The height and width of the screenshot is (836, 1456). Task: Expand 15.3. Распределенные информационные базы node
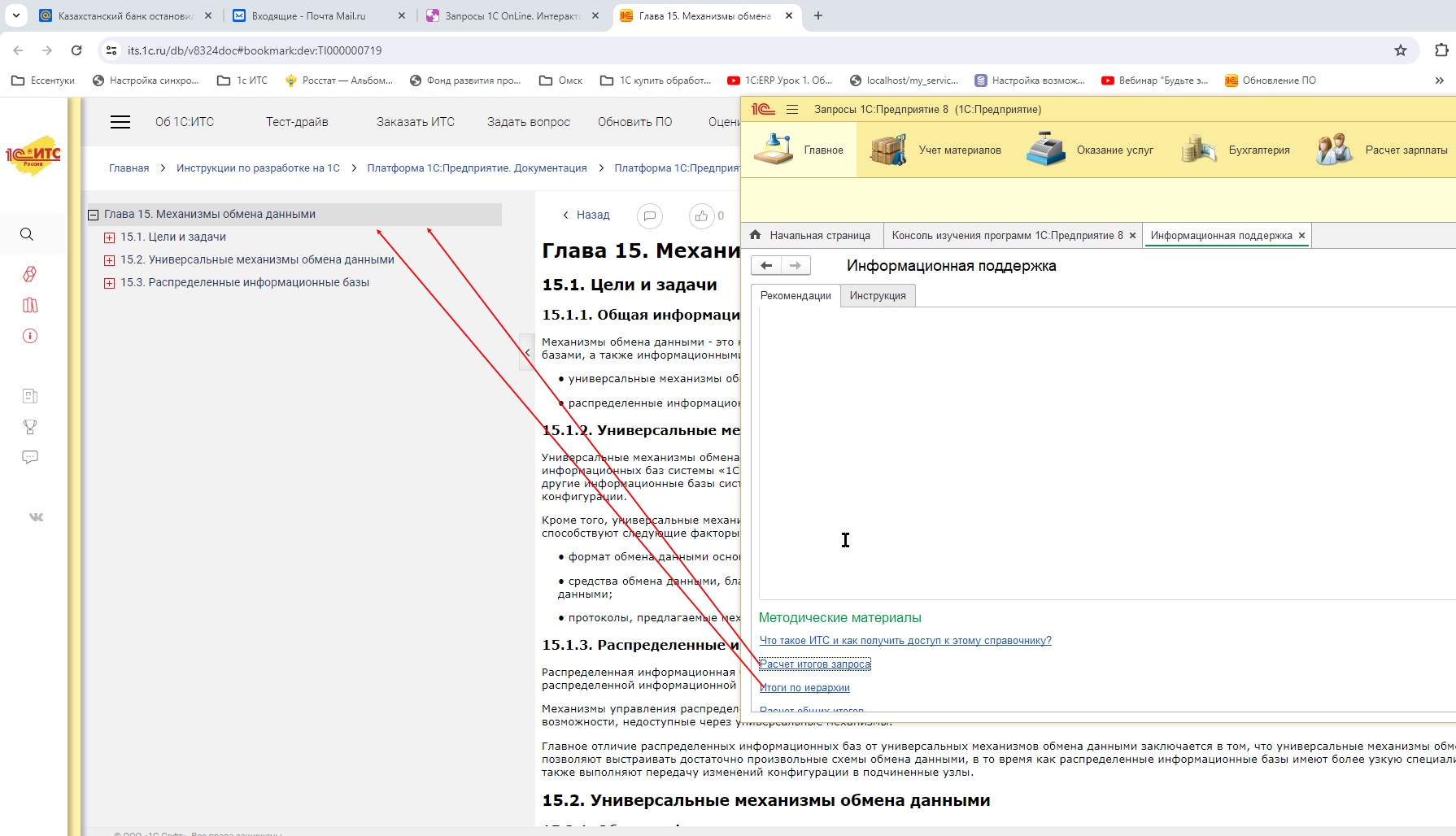109,283
